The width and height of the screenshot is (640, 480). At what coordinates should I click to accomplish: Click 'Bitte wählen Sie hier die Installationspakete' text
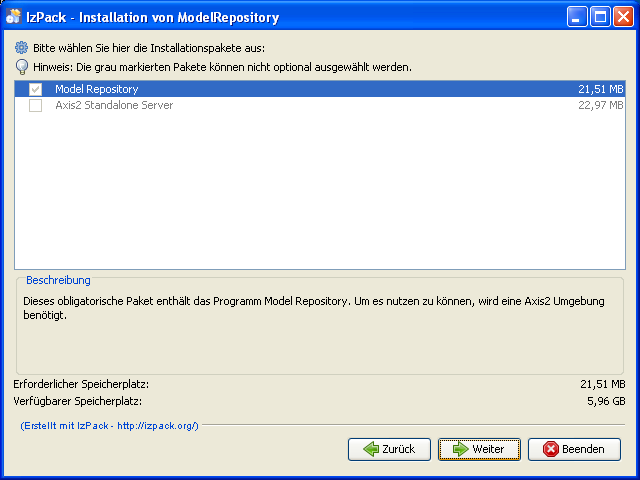(149, 48)
